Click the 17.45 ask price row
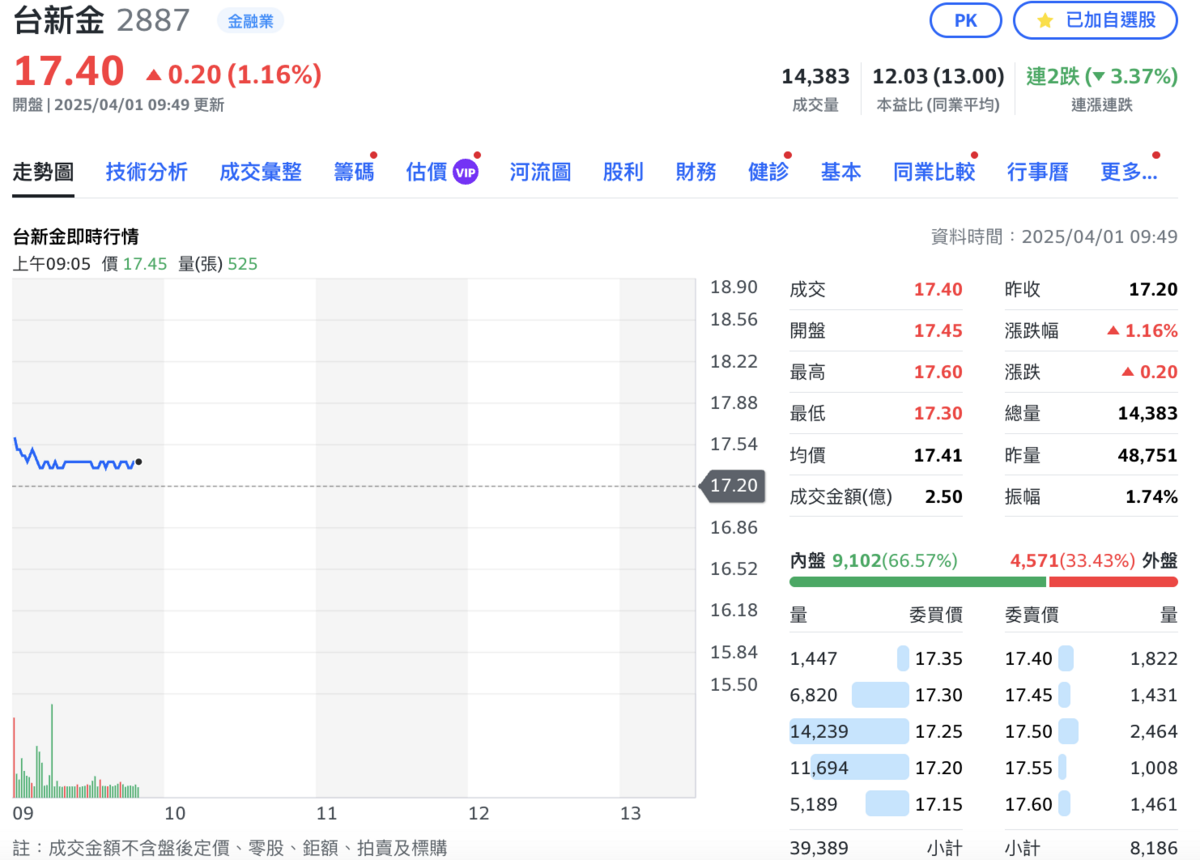Screen dimensions: 1200x860 coord(1091,695)
